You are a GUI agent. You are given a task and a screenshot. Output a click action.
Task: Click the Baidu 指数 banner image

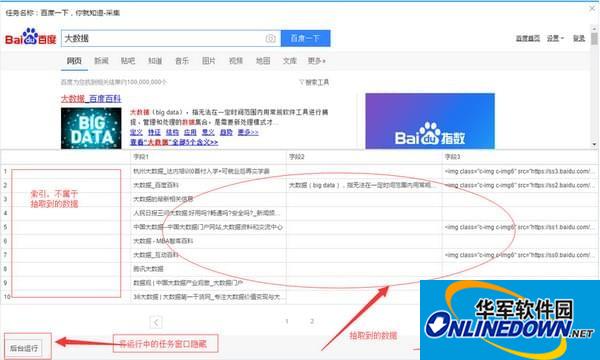[x=430, y=121]
